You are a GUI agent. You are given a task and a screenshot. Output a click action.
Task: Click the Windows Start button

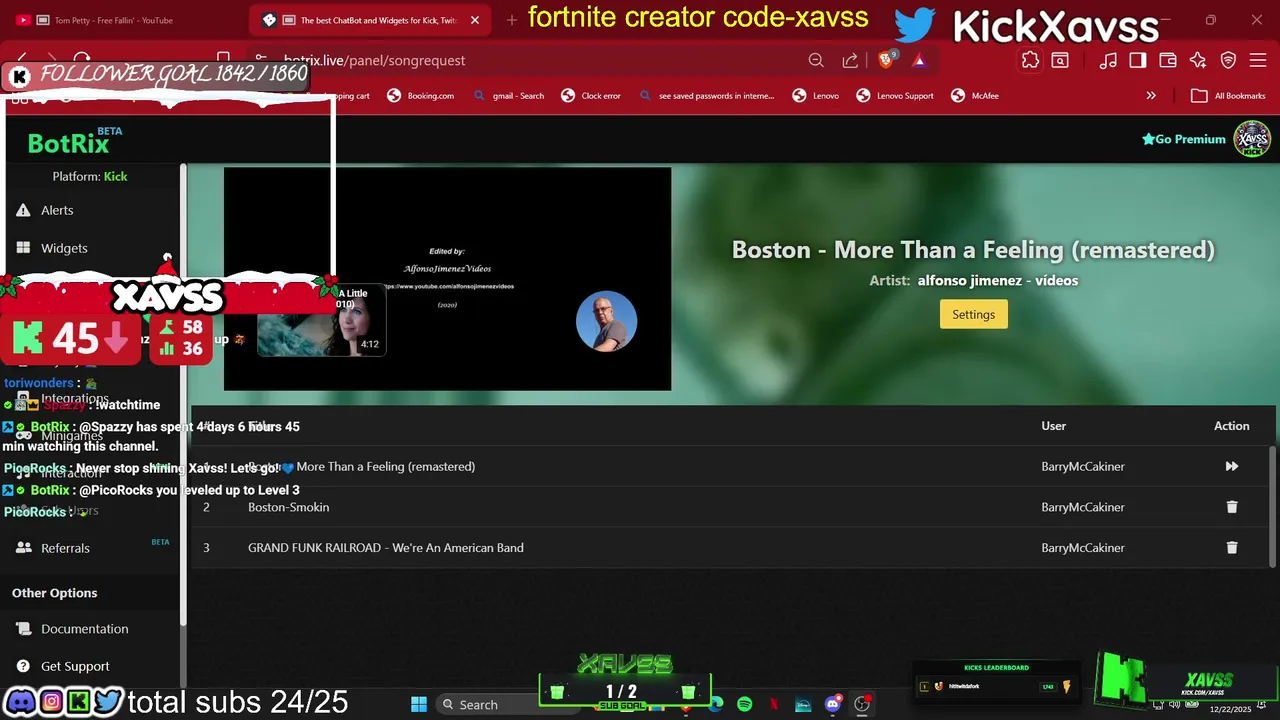(x=419, y=704)
